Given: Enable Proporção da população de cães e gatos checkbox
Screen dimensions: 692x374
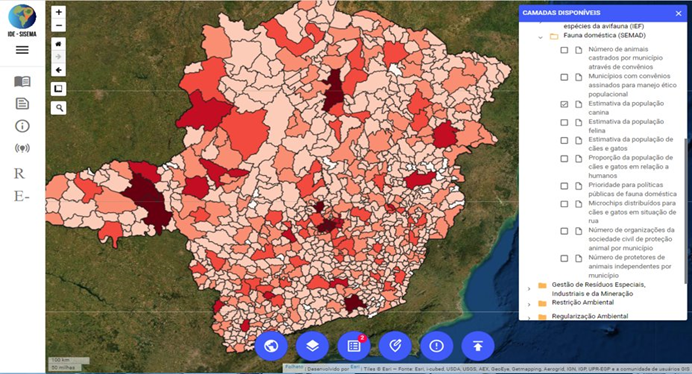Looking at the screenshot, I should pyautogui.click(x=564, y=159).
